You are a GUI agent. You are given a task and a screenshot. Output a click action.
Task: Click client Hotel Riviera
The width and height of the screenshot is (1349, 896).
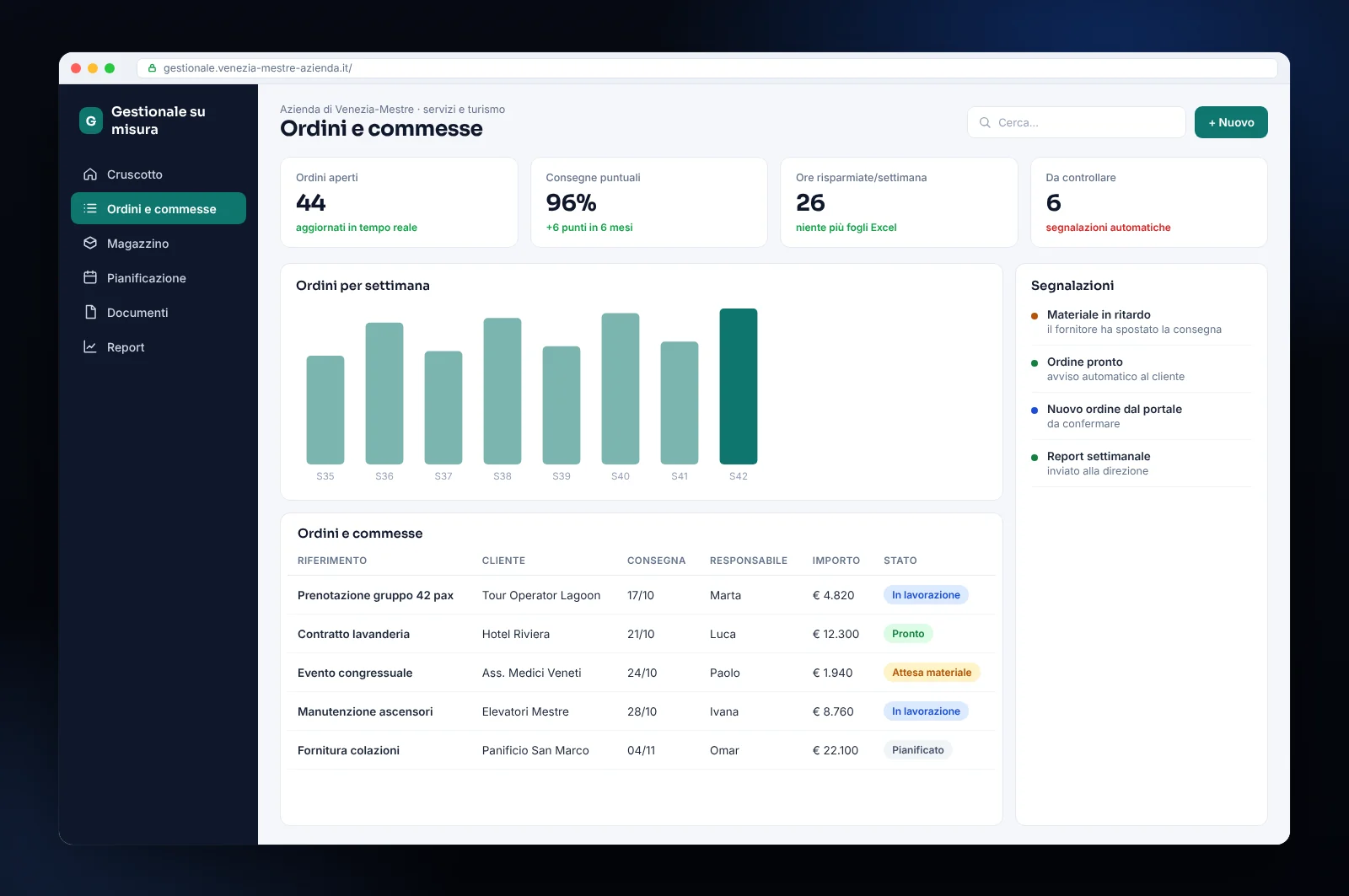pos(516,634)
